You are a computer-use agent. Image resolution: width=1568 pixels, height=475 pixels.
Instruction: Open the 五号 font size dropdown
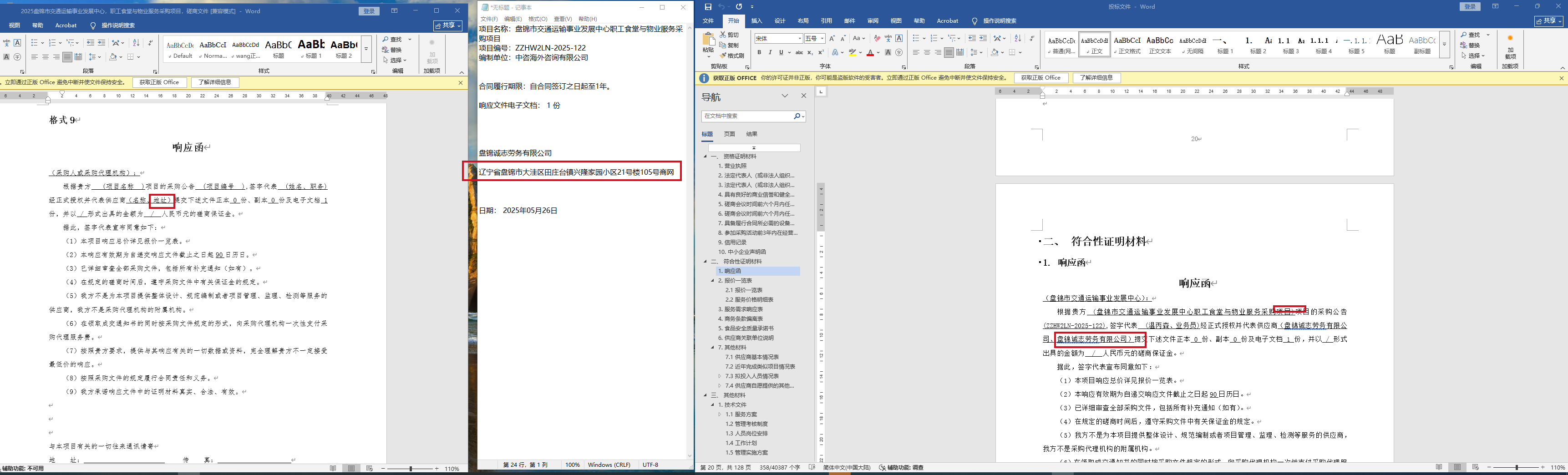(822, 38)
